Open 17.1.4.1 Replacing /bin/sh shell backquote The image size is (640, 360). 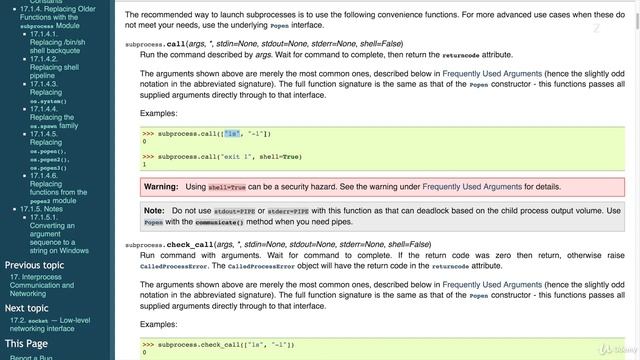click(58, 42)
